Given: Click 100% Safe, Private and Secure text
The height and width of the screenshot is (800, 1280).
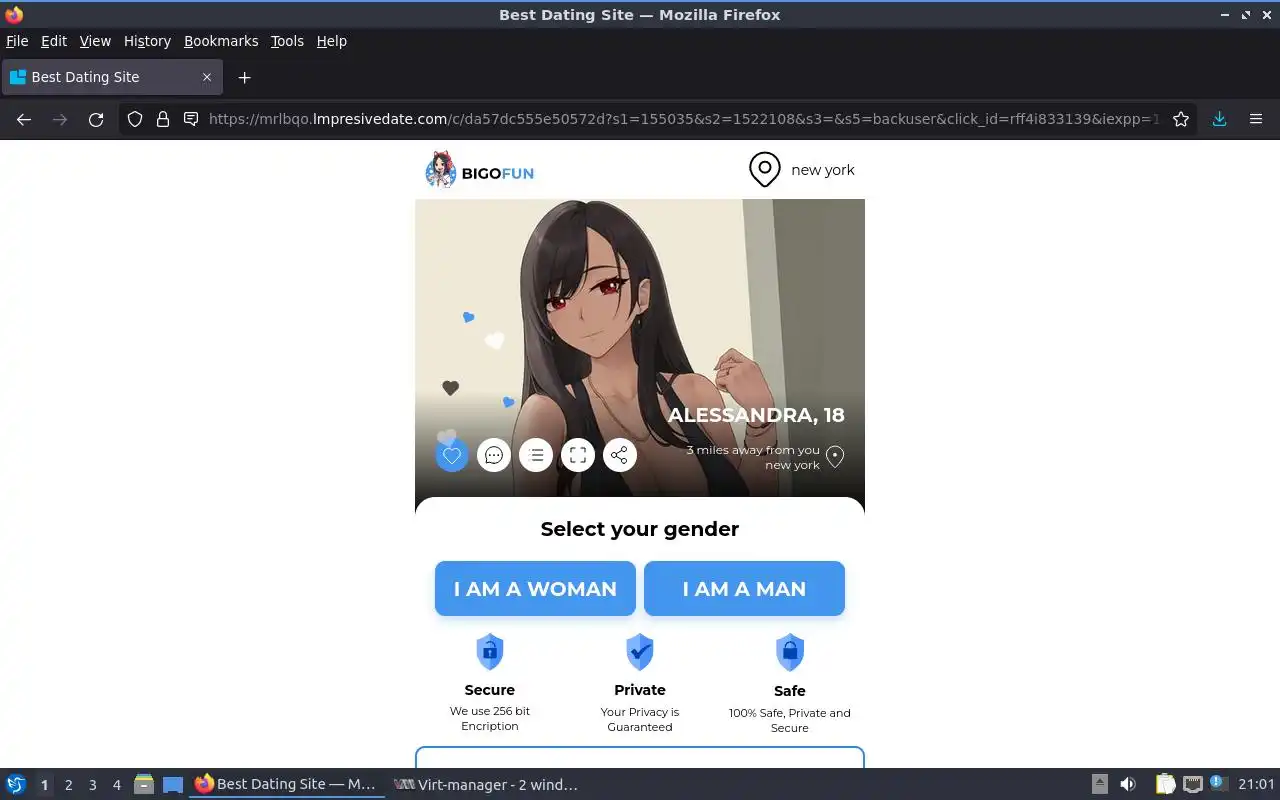Looking at the screenshot, I should point(790,720).
